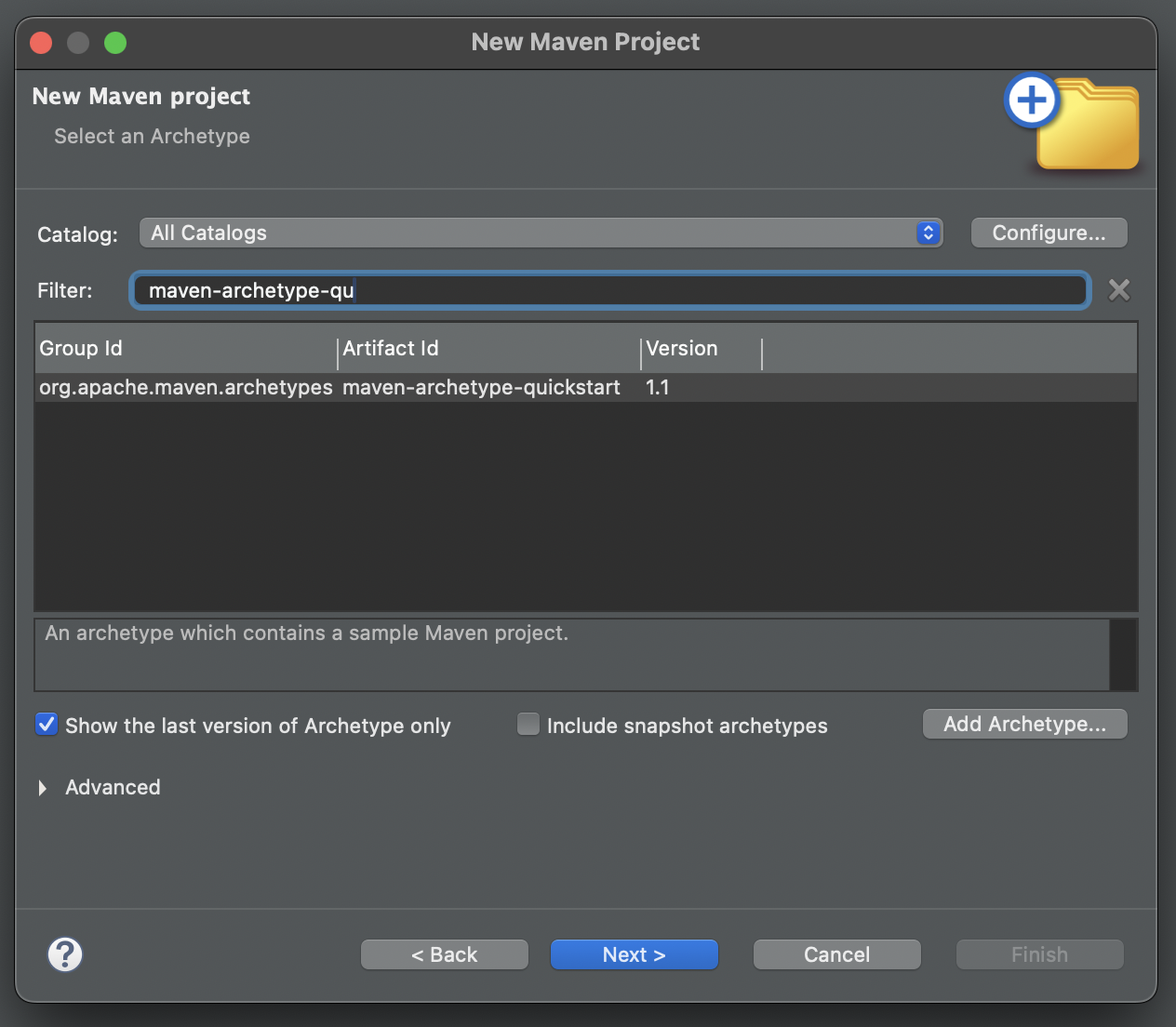The height and width of the screenshot is (1027, 1176).
Task: Enable Include snapshot archetypes checkbox
Action: pyautogui.click(x=528, y=725)
